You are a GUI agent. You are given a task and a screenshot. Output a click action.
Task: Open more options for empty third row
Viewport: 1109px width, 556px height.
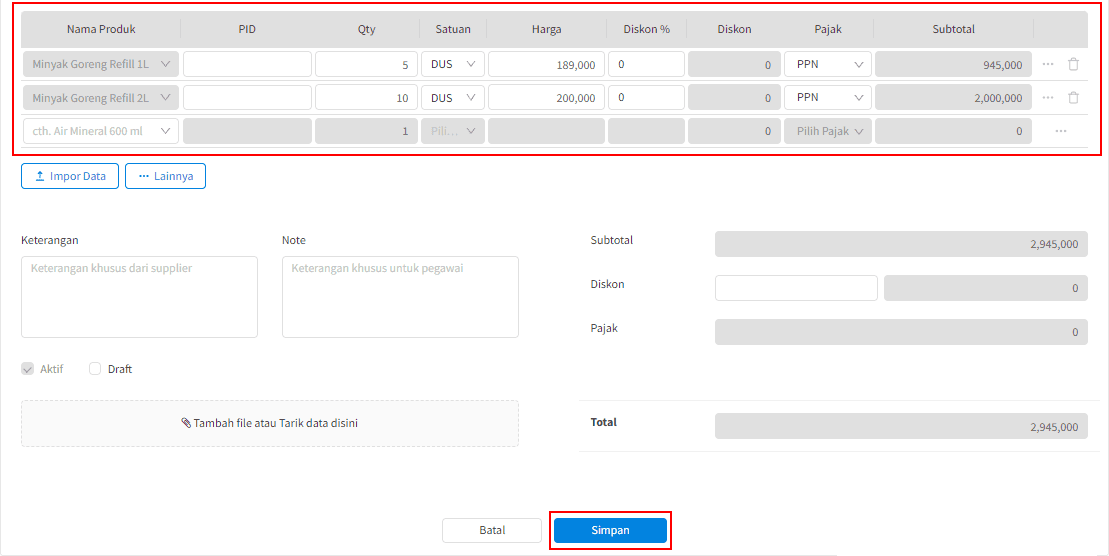[1060, 131]
